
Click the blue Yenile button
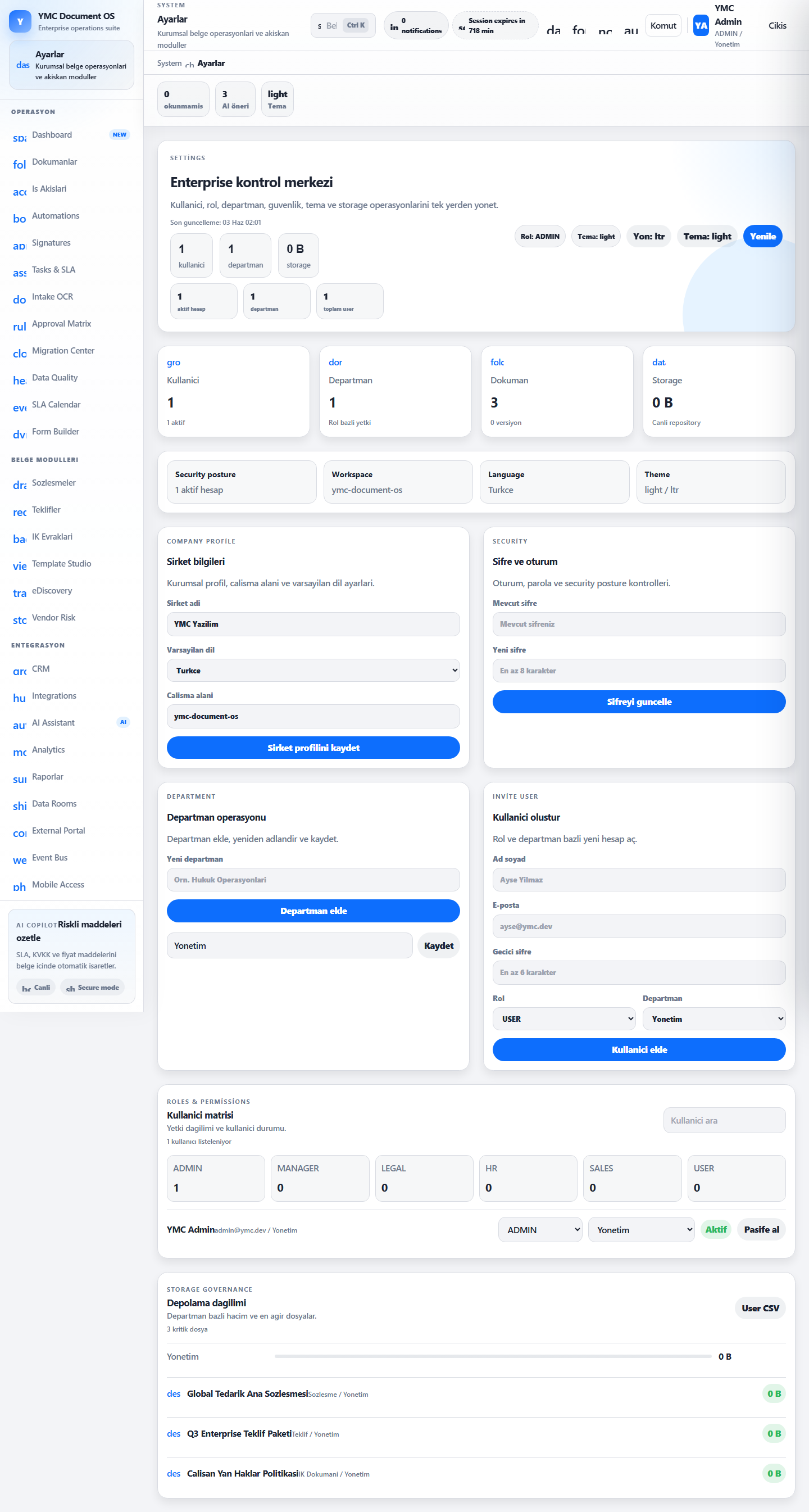click(x=762, y=237)
